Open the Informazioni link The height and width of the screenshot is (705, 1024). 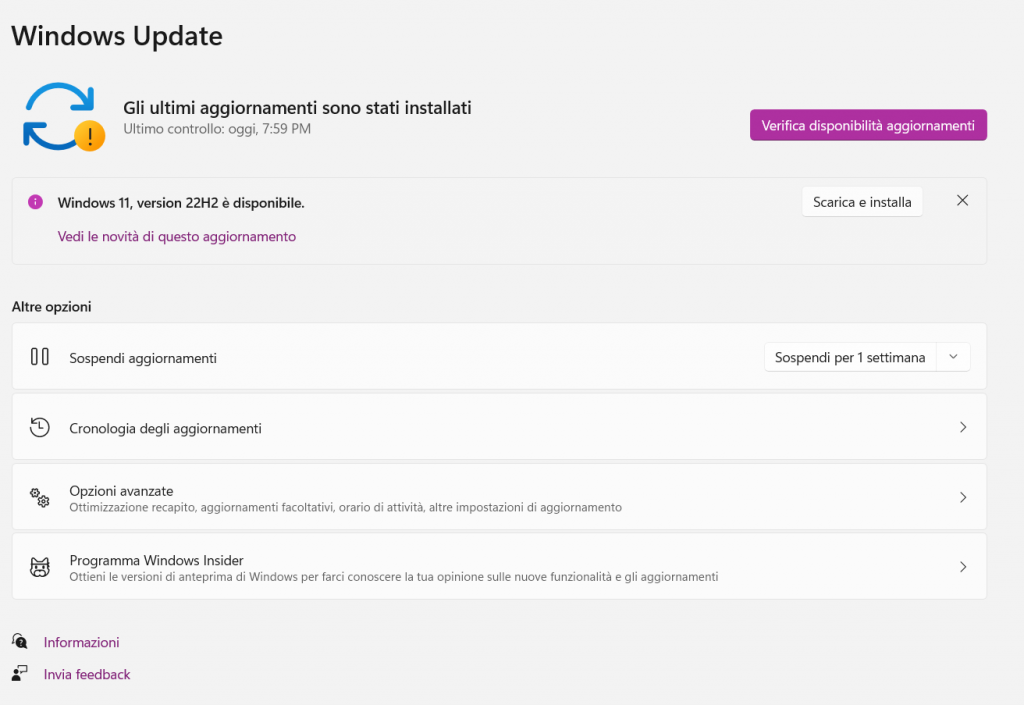point(82,642)
